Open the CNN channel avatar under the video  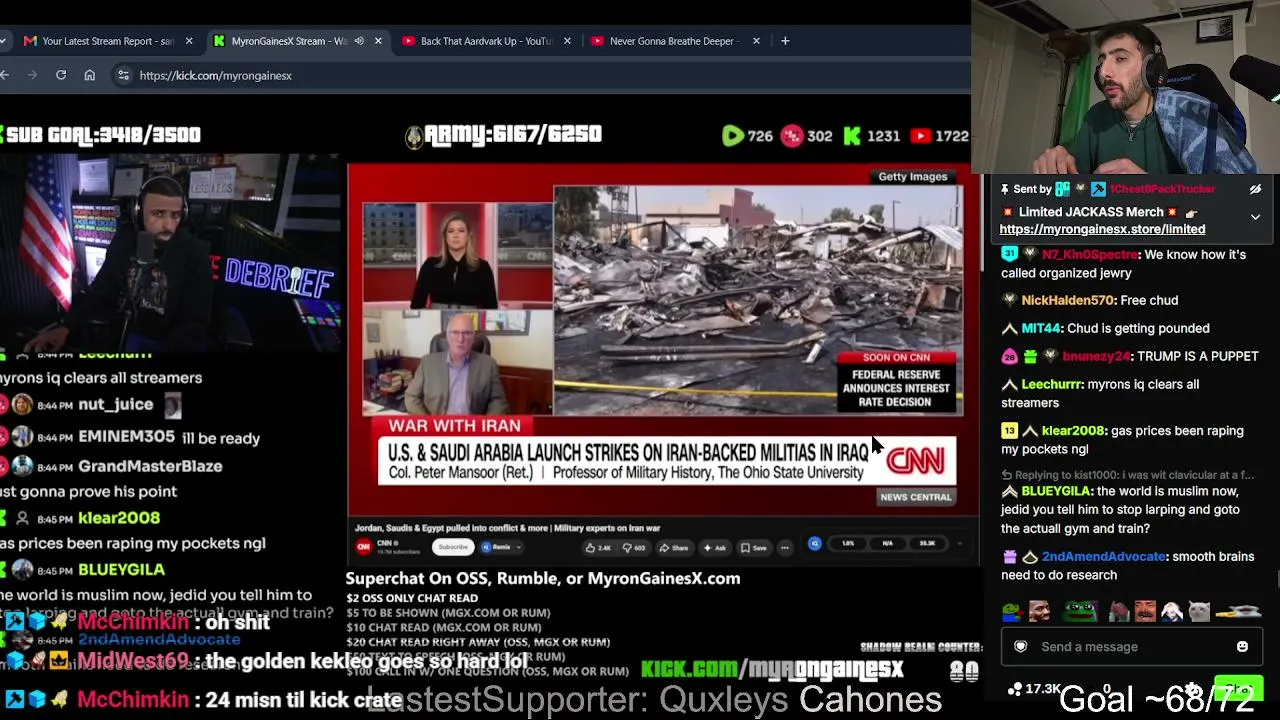[364, 546]
